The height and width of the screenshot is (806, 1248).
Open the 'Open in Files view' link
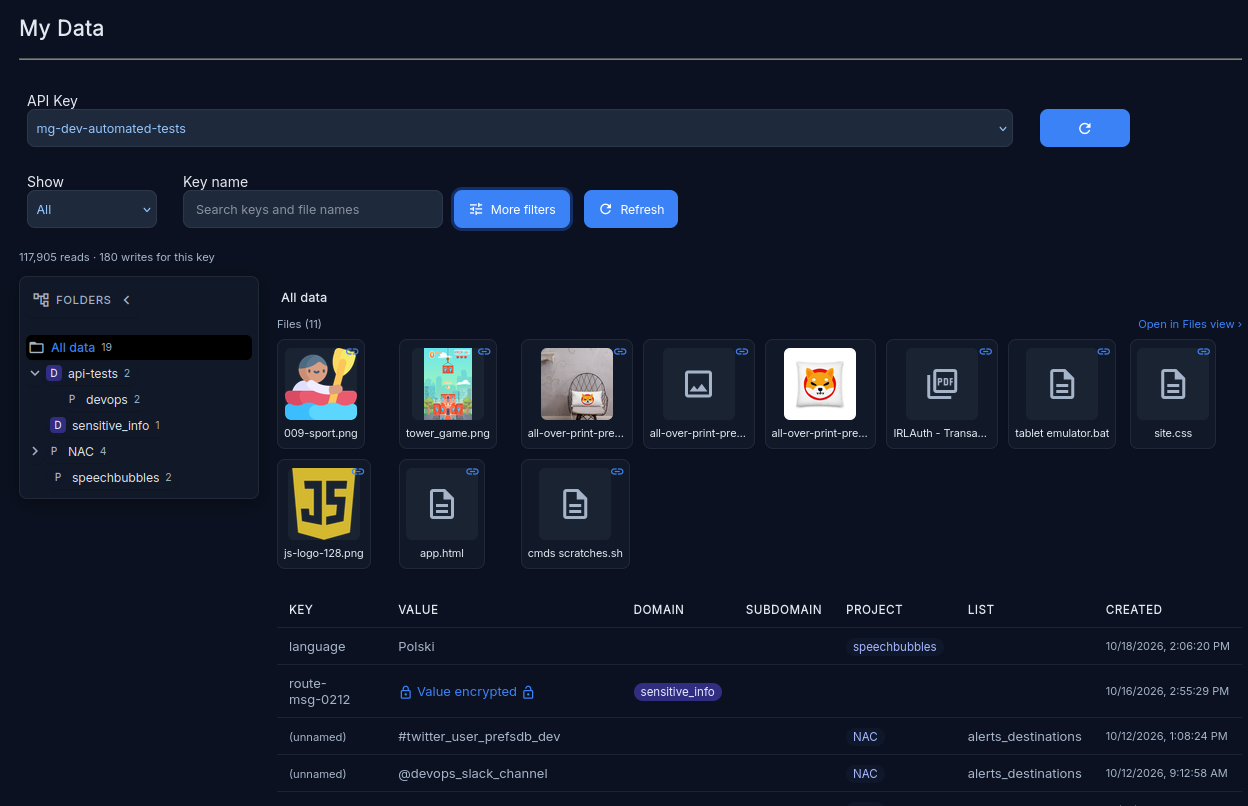tap(1190, 324)
